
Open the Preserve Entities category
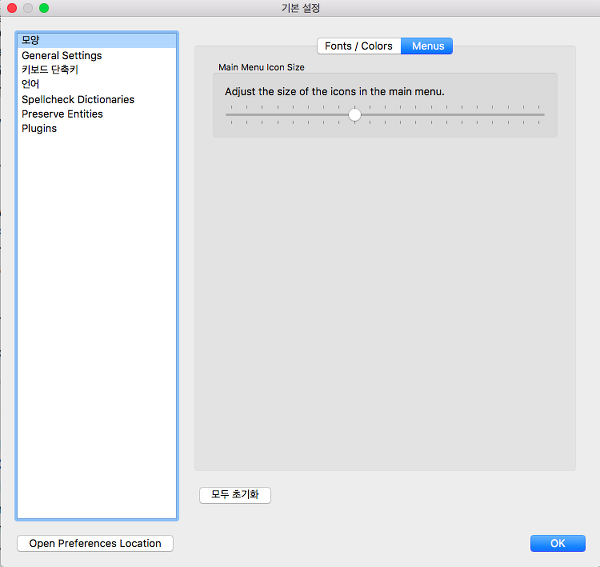click(x=97, y=114)
